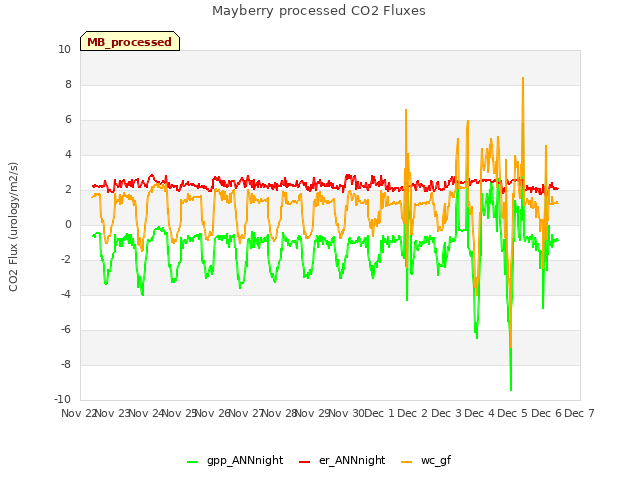This screenshot has height=480, width=640.
Task: Click the tallest orange wc_gf spike peak
Action: click(x=523, y=78)
